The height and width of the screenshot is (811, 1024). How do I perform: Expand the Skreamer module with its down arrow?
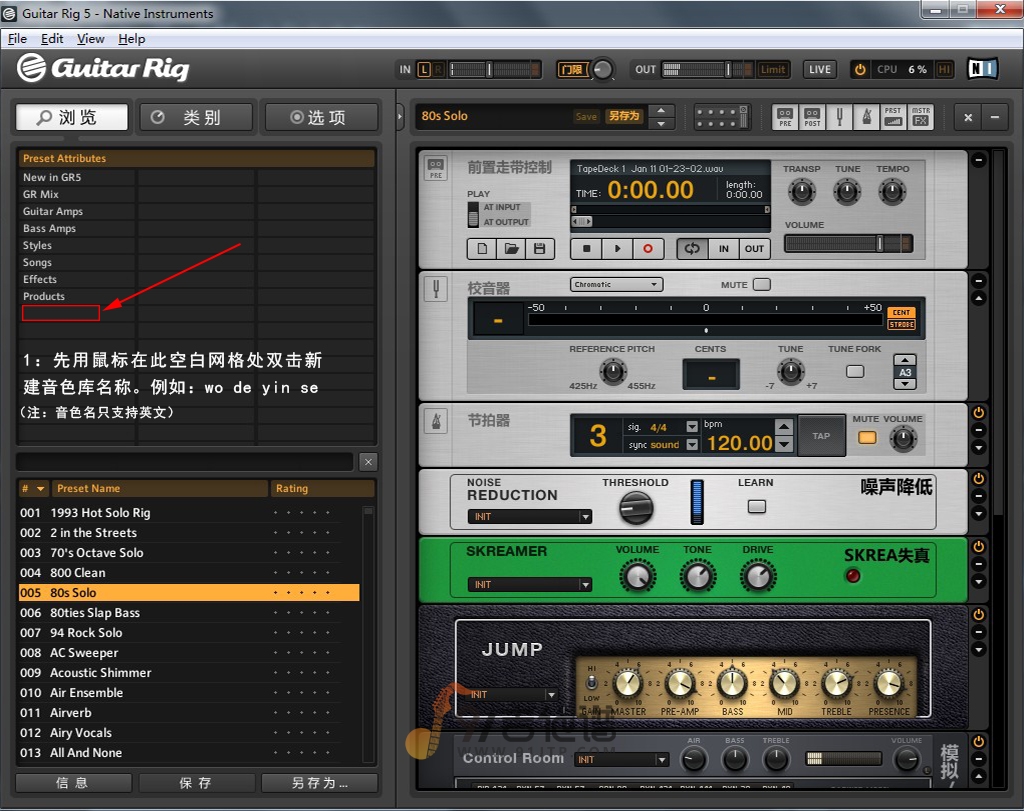[978, 582]
